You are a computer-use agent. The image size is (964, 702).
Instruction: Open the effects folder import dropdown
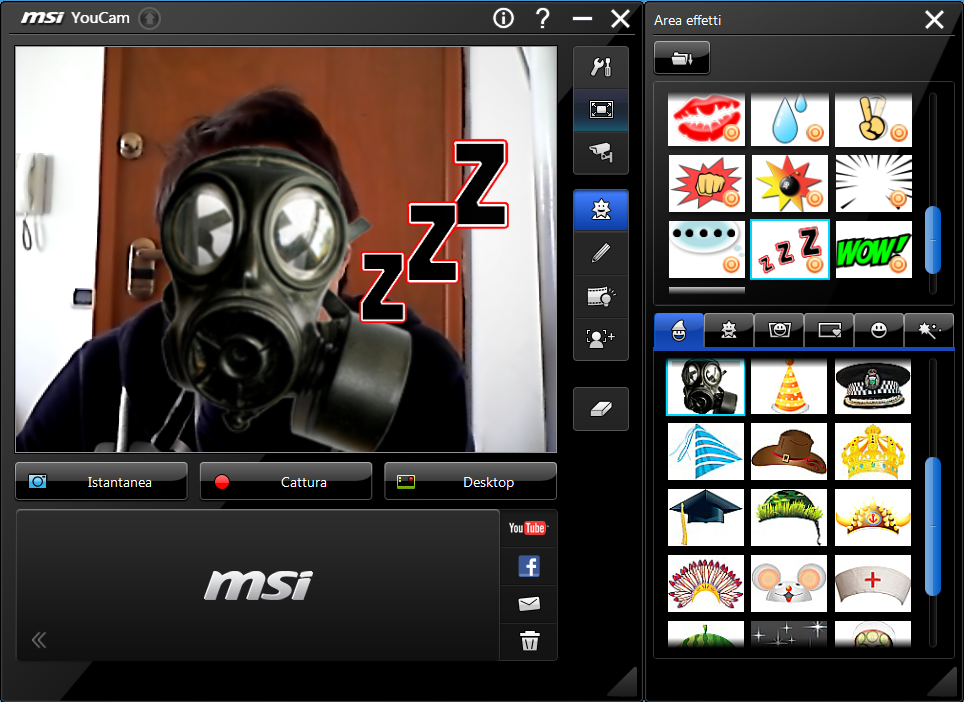[x=682, y=58]
